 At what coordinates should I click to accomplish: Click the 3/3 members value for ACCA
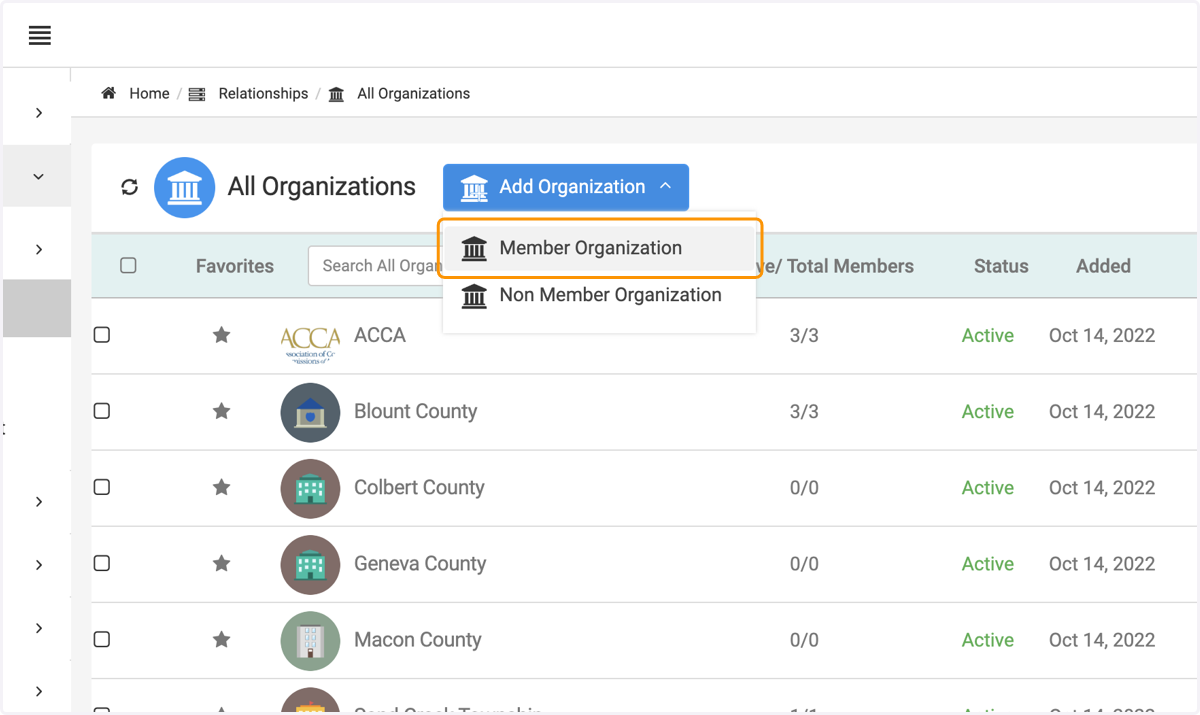point(804,335)
